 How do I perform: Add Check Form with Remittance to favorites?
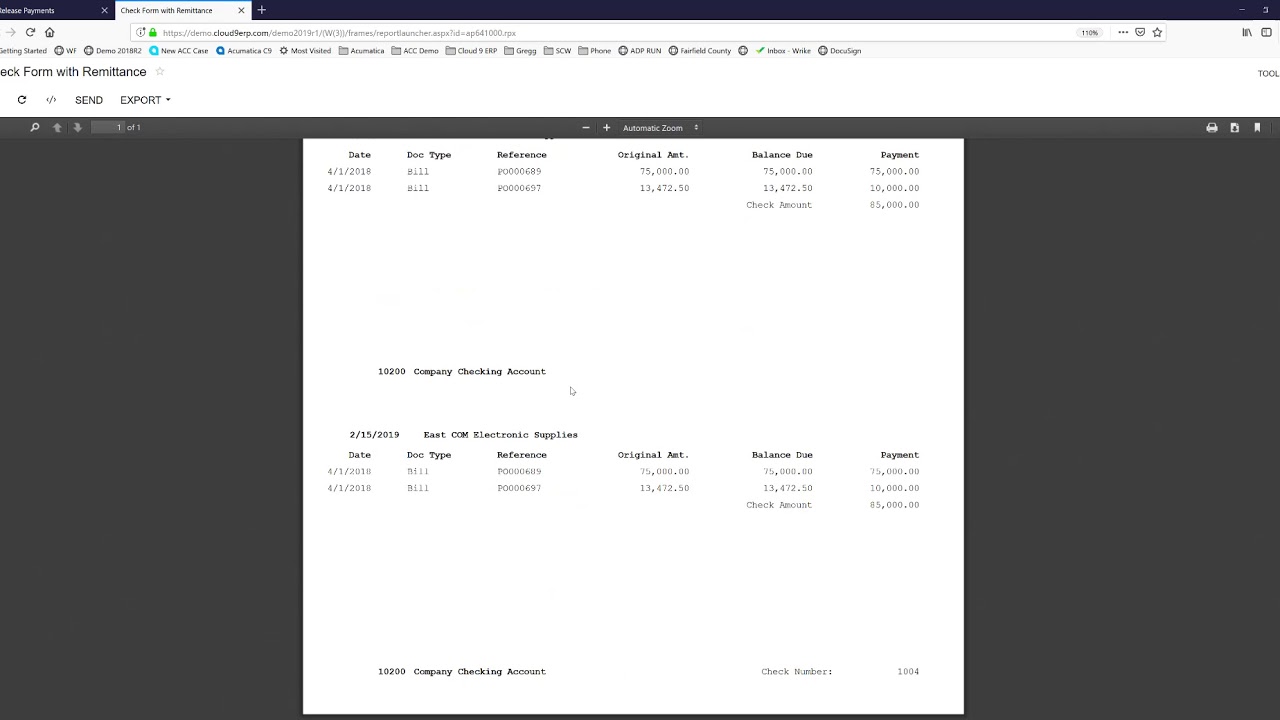click(159, 72)
